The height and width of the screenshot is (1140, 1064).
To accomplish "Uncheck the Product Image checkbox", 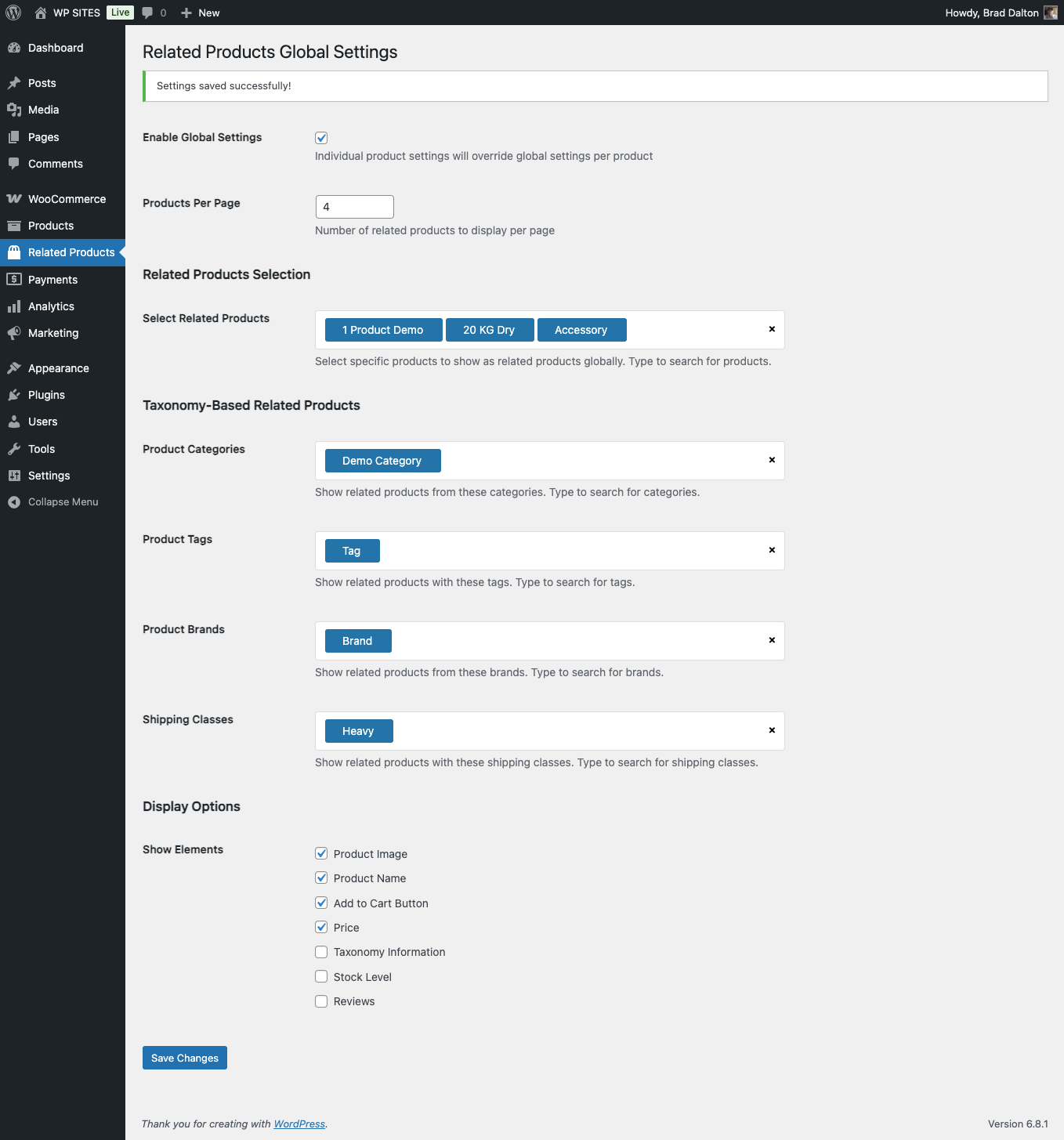I will coord(321,853).
